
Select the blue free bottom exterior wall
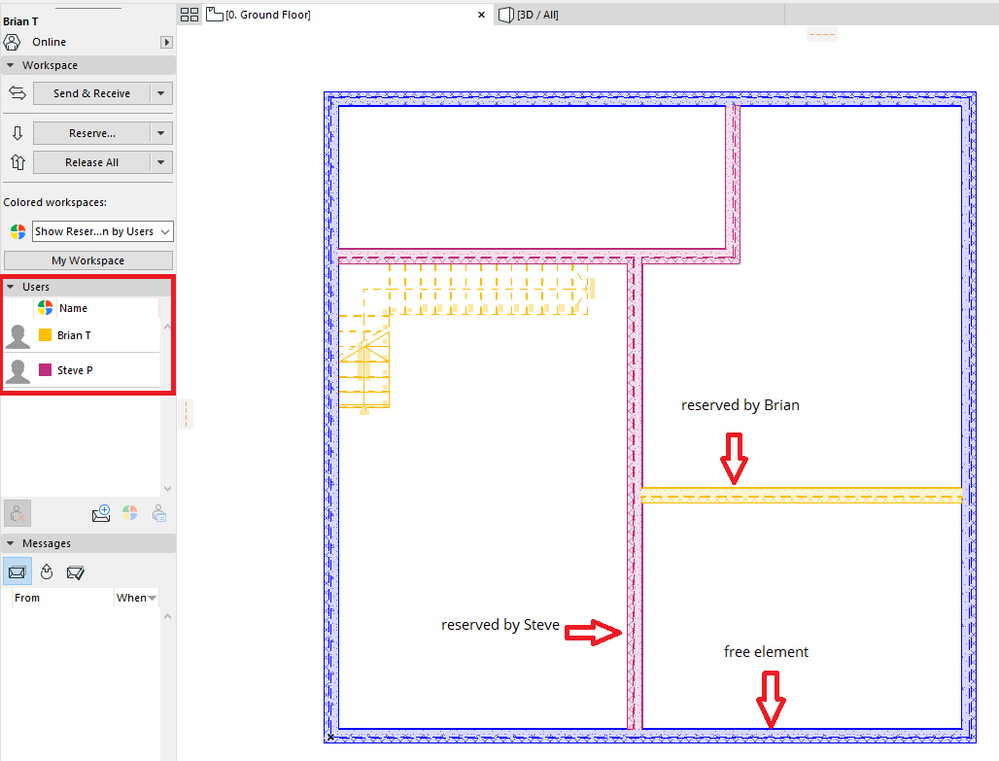point(650,736)
